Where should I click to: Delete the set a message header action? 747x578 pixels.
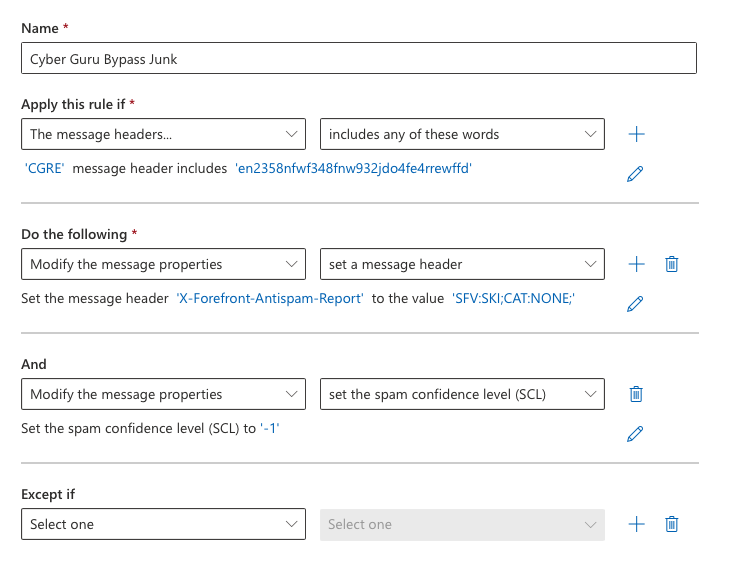point(672,264)
